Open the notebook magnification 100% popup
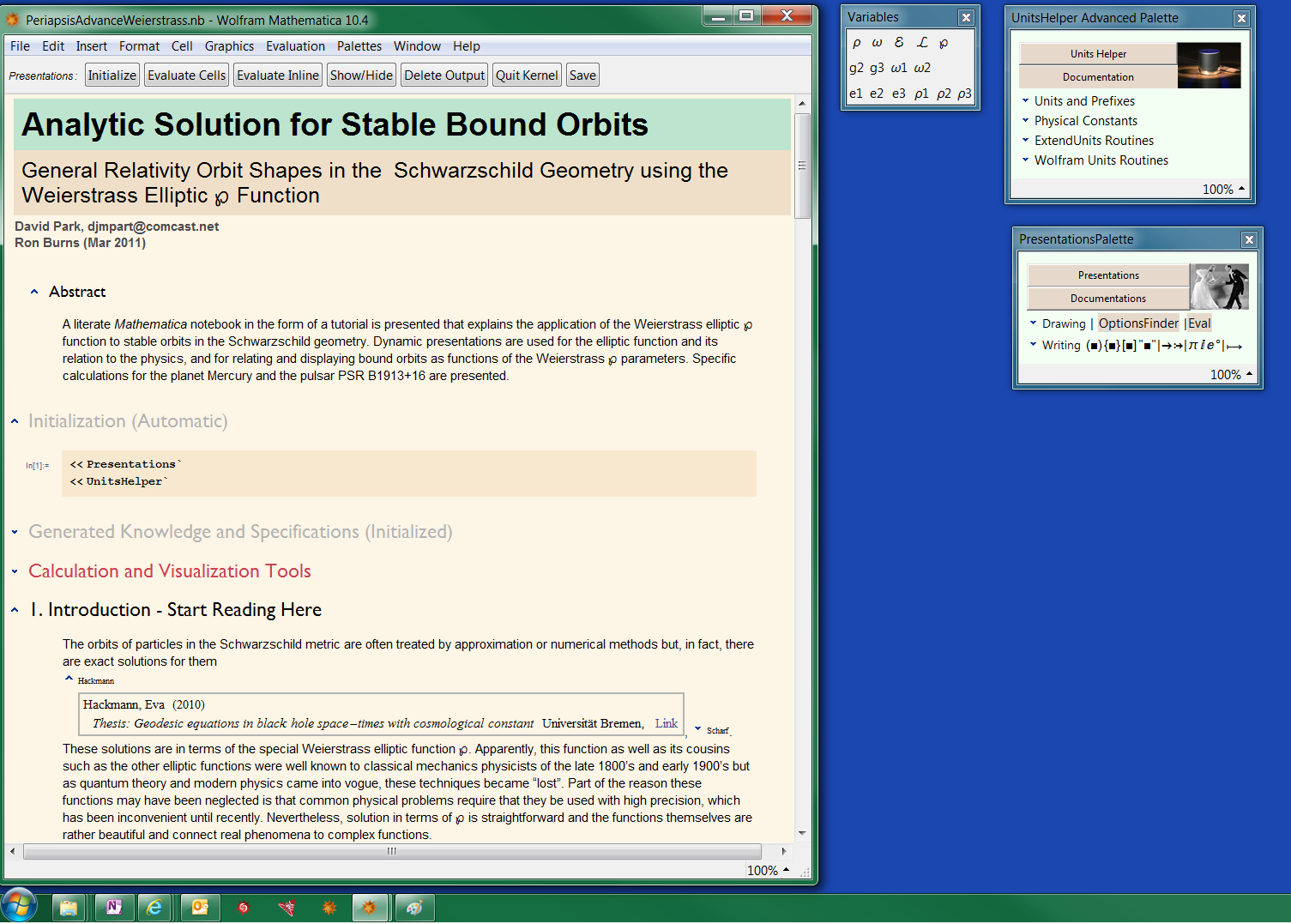This screenshot has height=924, width=1291. pos(768,870)
